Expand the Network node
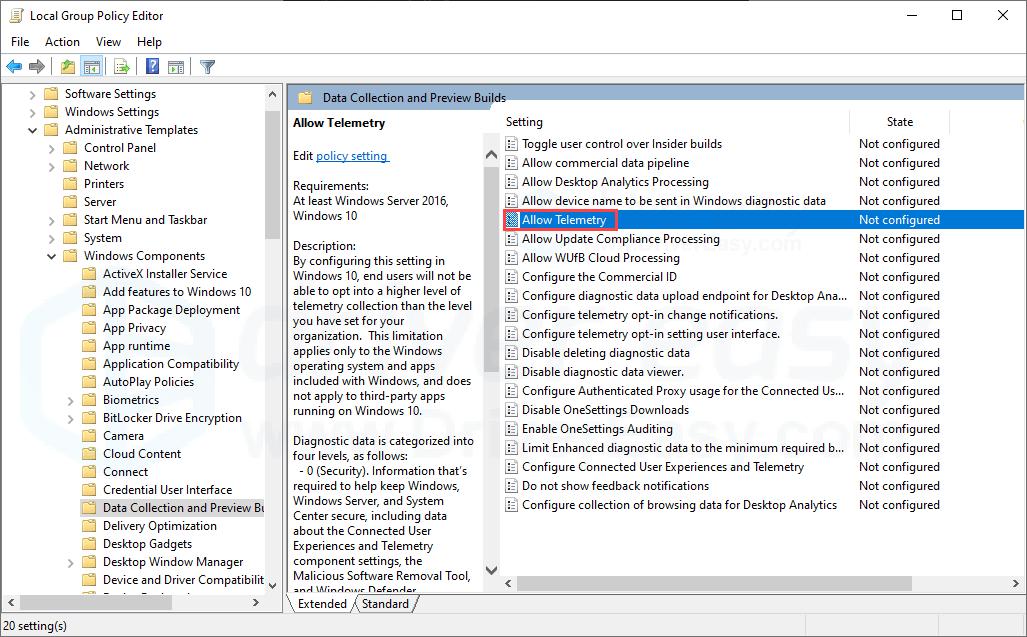Screen dimensions: 1027x637 pos(52,166)
